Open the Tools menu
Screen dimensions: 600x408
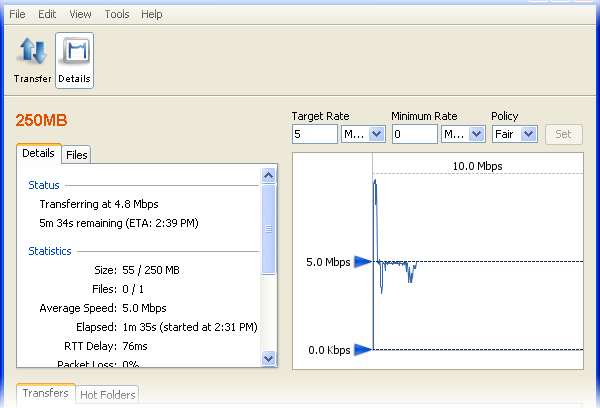[x=116, y=15]
